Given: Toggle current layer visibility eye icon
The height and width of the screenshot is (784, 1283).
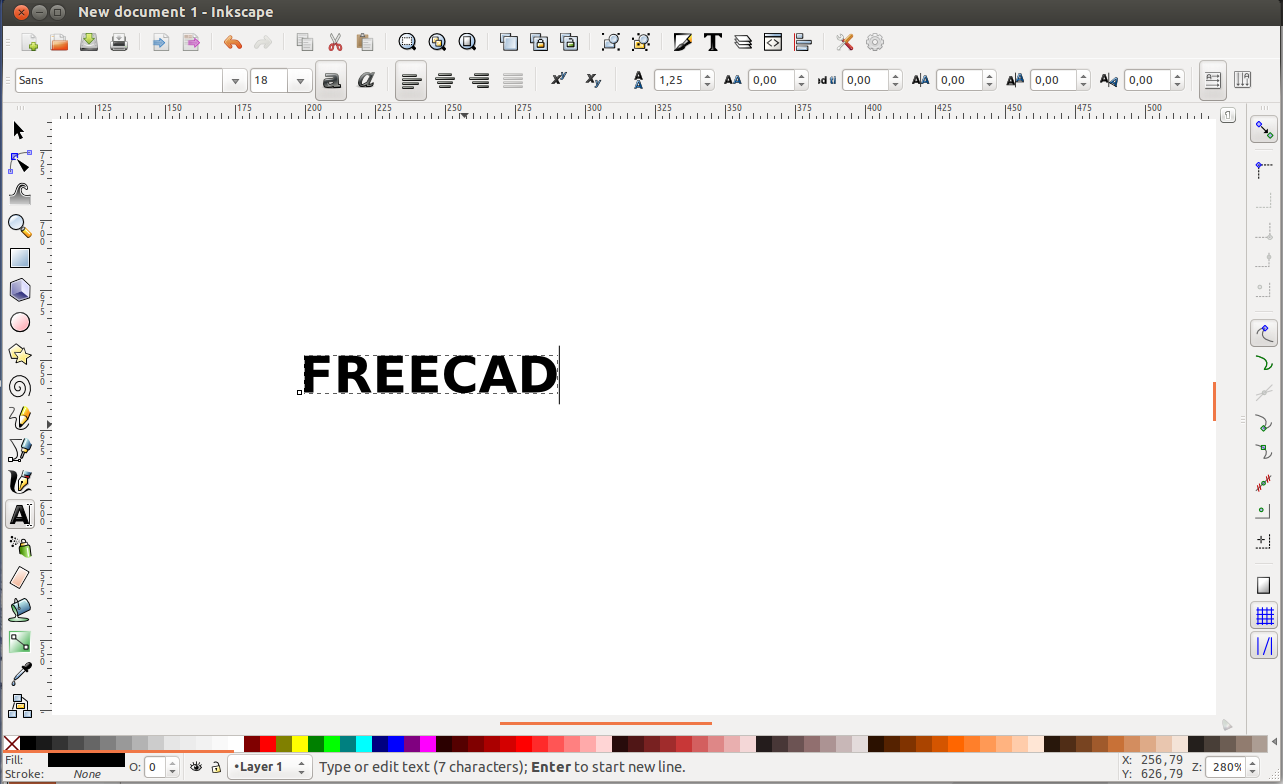Looking at the screenshot, I should pyautogui.click(x=197, y=767).
